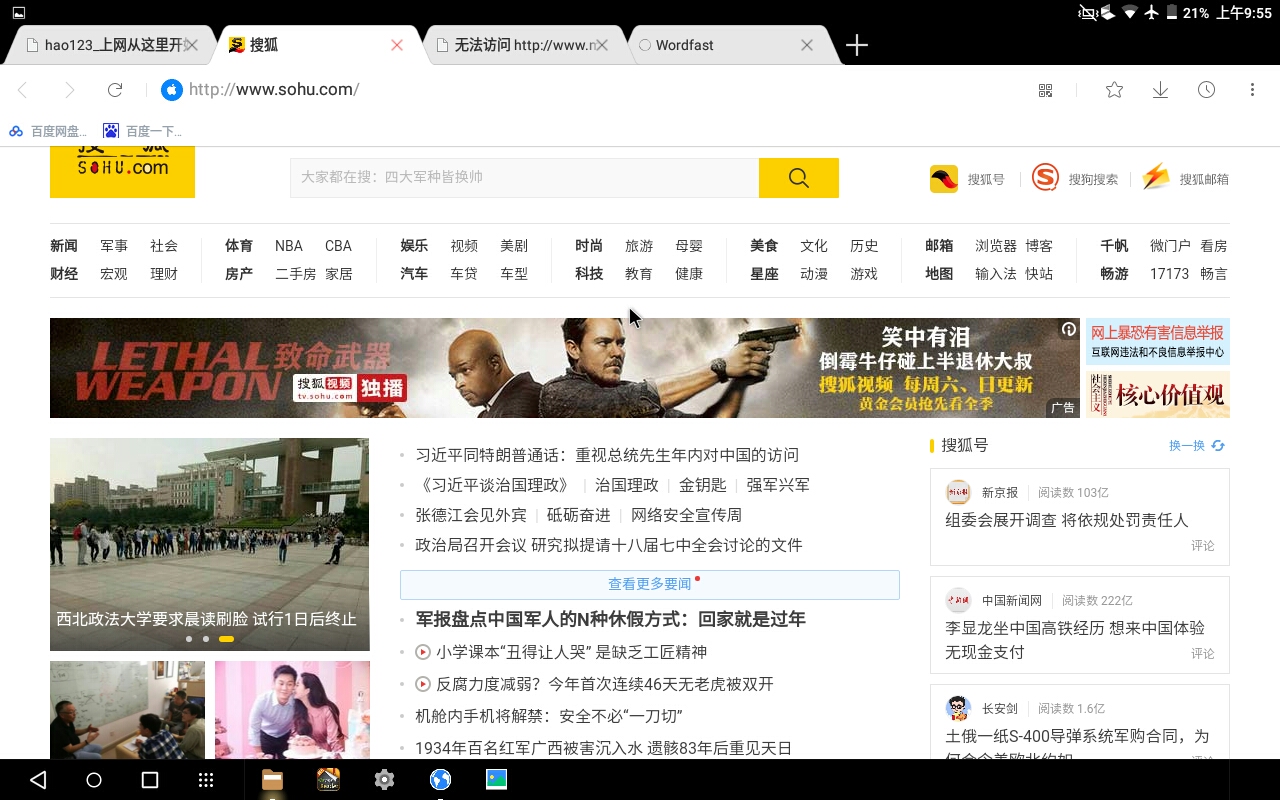The height and width of the screenshot is (800, 1280).
Task: Click the 查看更多要闻 button
Action: [x=650, y=584]
